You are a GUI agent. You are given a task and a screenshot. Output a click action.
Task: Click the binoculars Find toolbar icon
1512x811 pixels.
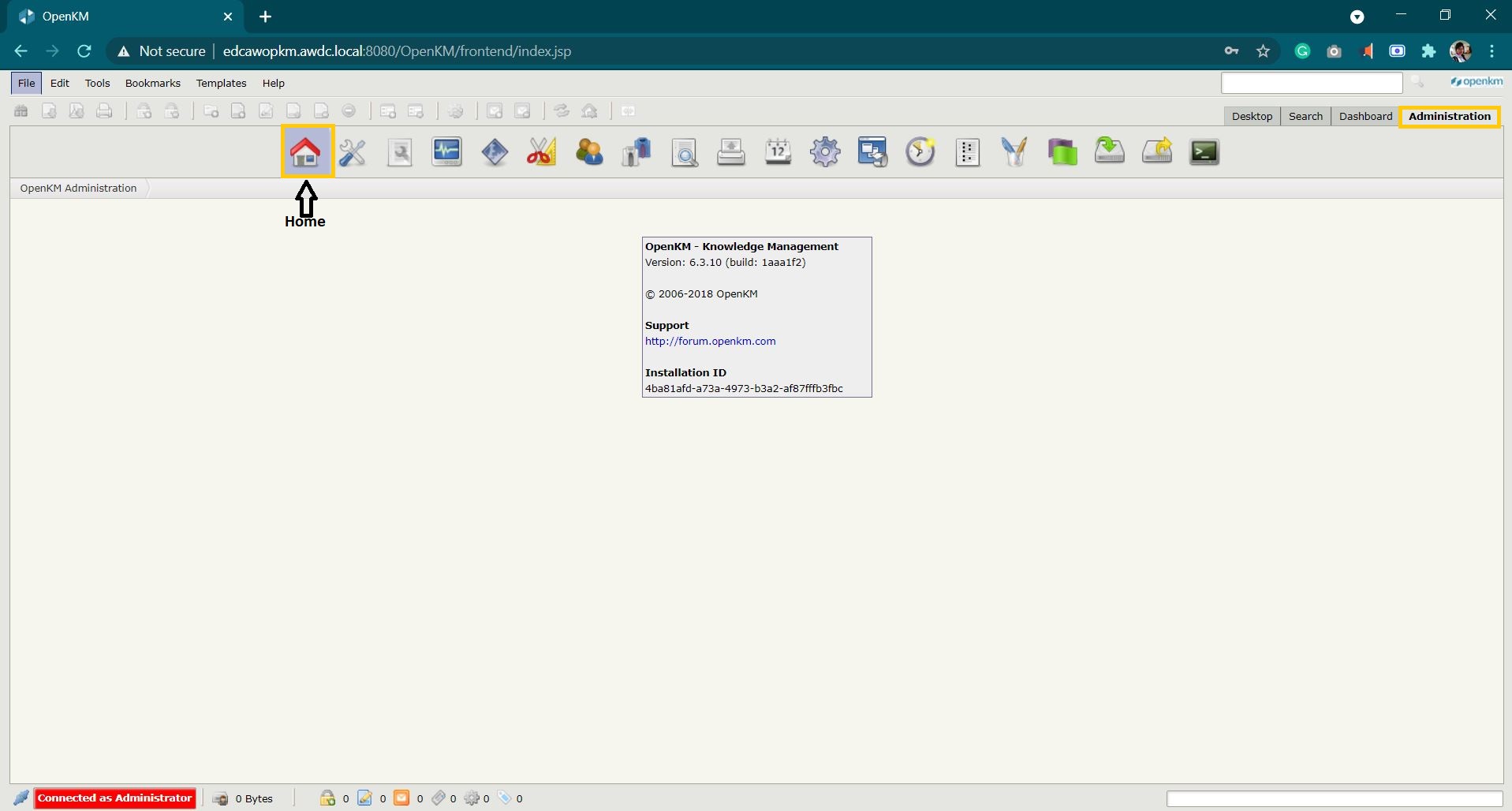click(21, 111)
